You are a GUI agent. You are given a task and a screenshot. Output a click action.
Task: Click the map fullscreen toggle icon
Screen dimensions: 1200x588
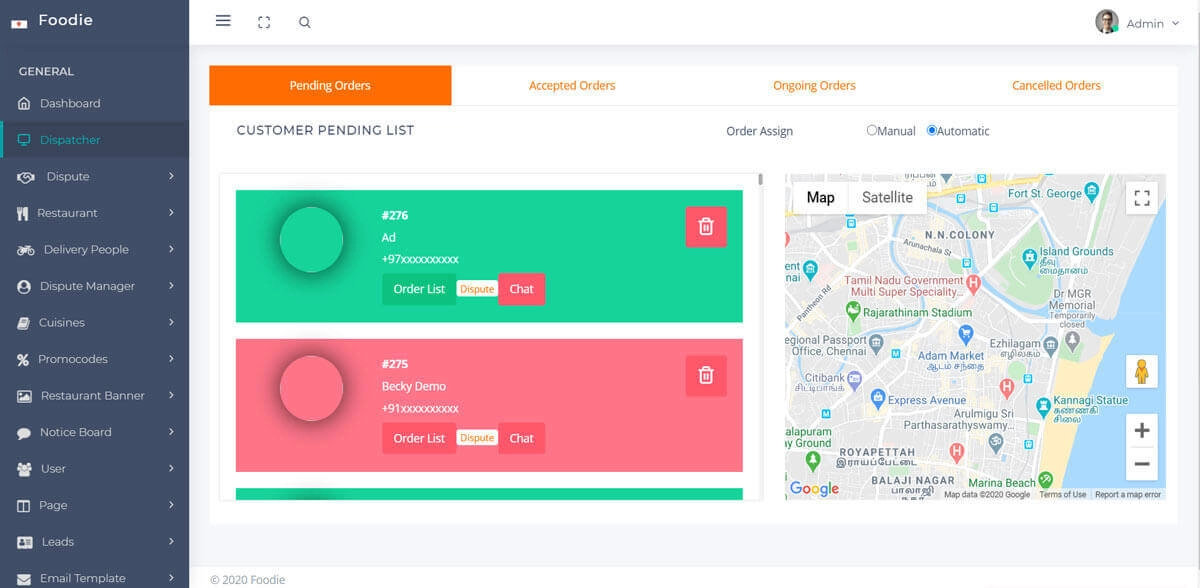pyautogui.click(x=1141, y=198)
